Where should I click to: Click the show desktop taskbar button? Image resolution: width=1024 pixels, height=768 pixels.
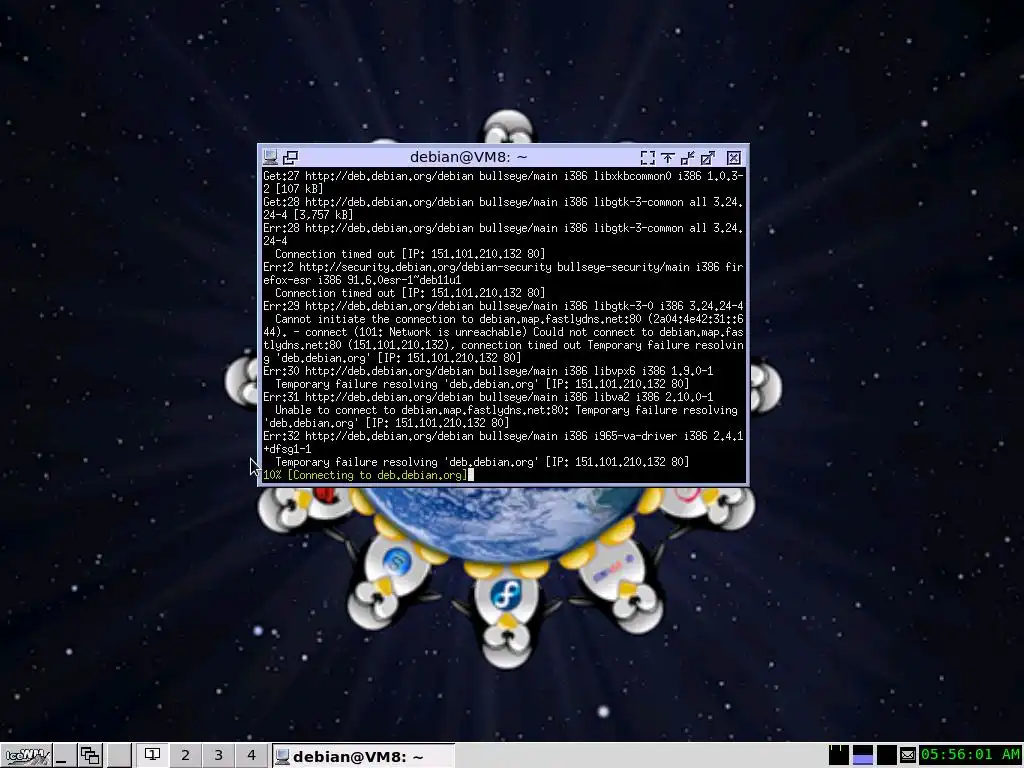click(x=64, y=756)
